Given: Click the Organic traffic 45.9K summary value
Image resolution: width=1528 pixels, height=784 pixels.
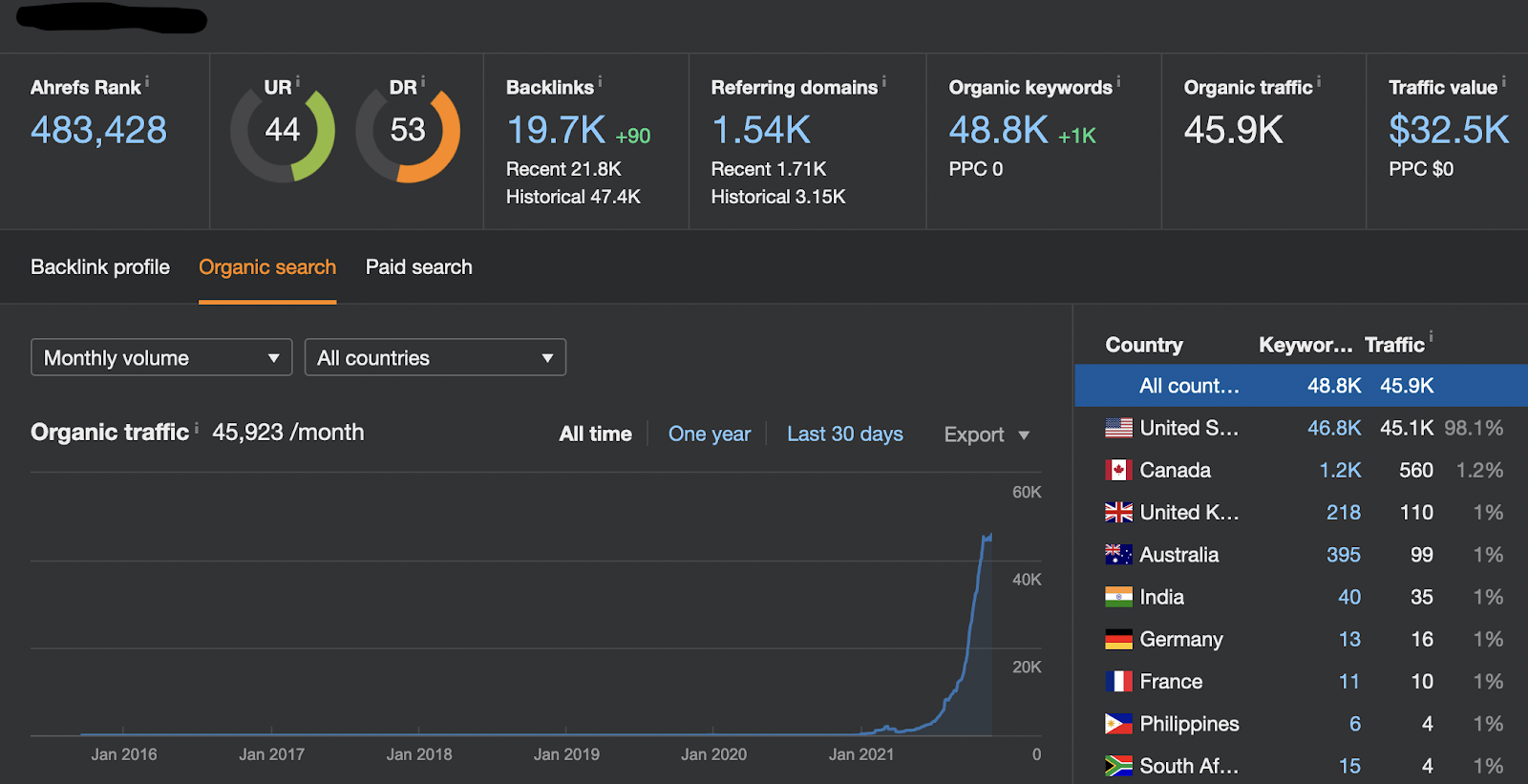Looking at the screenshot, I should (x=1234, y=130).
